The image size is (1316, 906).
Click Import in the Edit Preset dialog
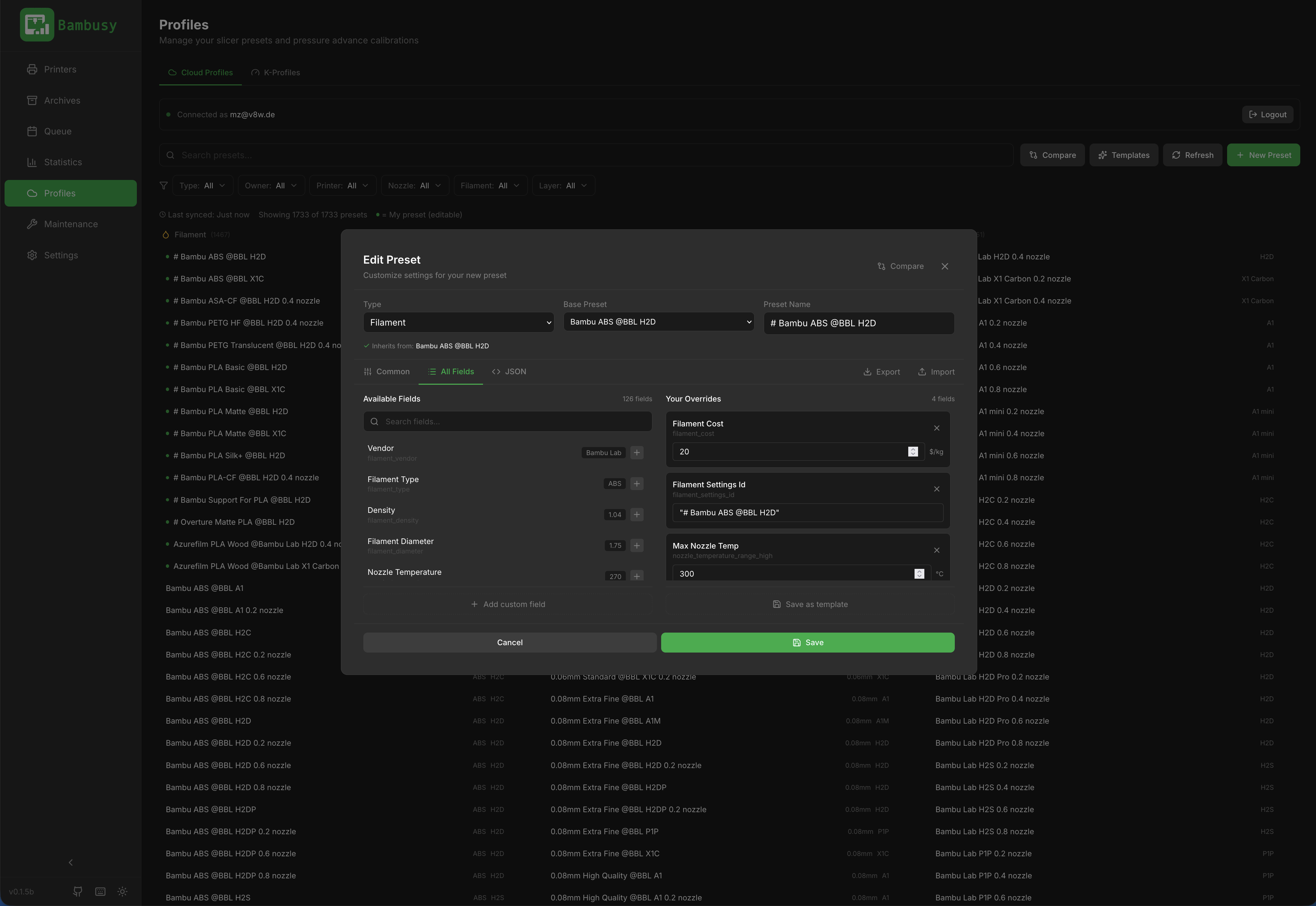click(x=936, y=372)
